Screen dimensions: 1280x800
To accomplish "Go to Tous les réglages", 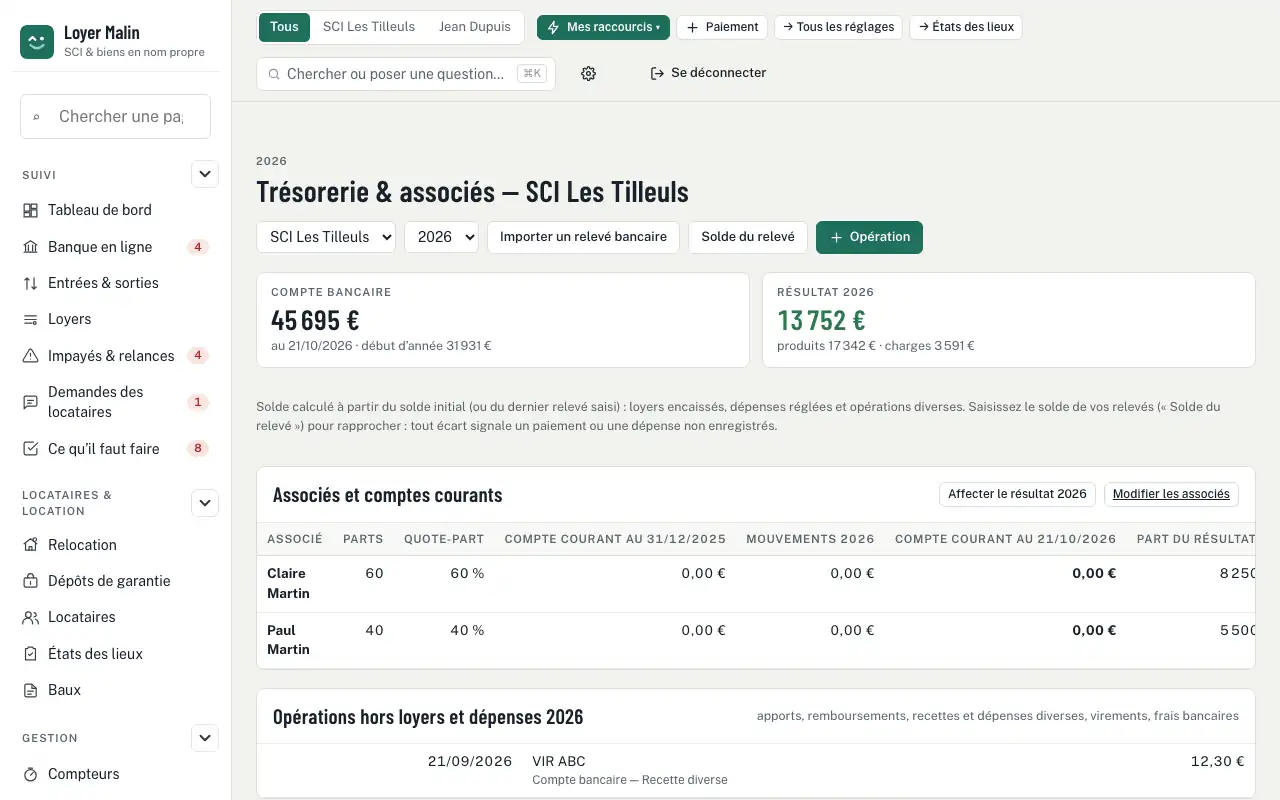I will point(838,27).
